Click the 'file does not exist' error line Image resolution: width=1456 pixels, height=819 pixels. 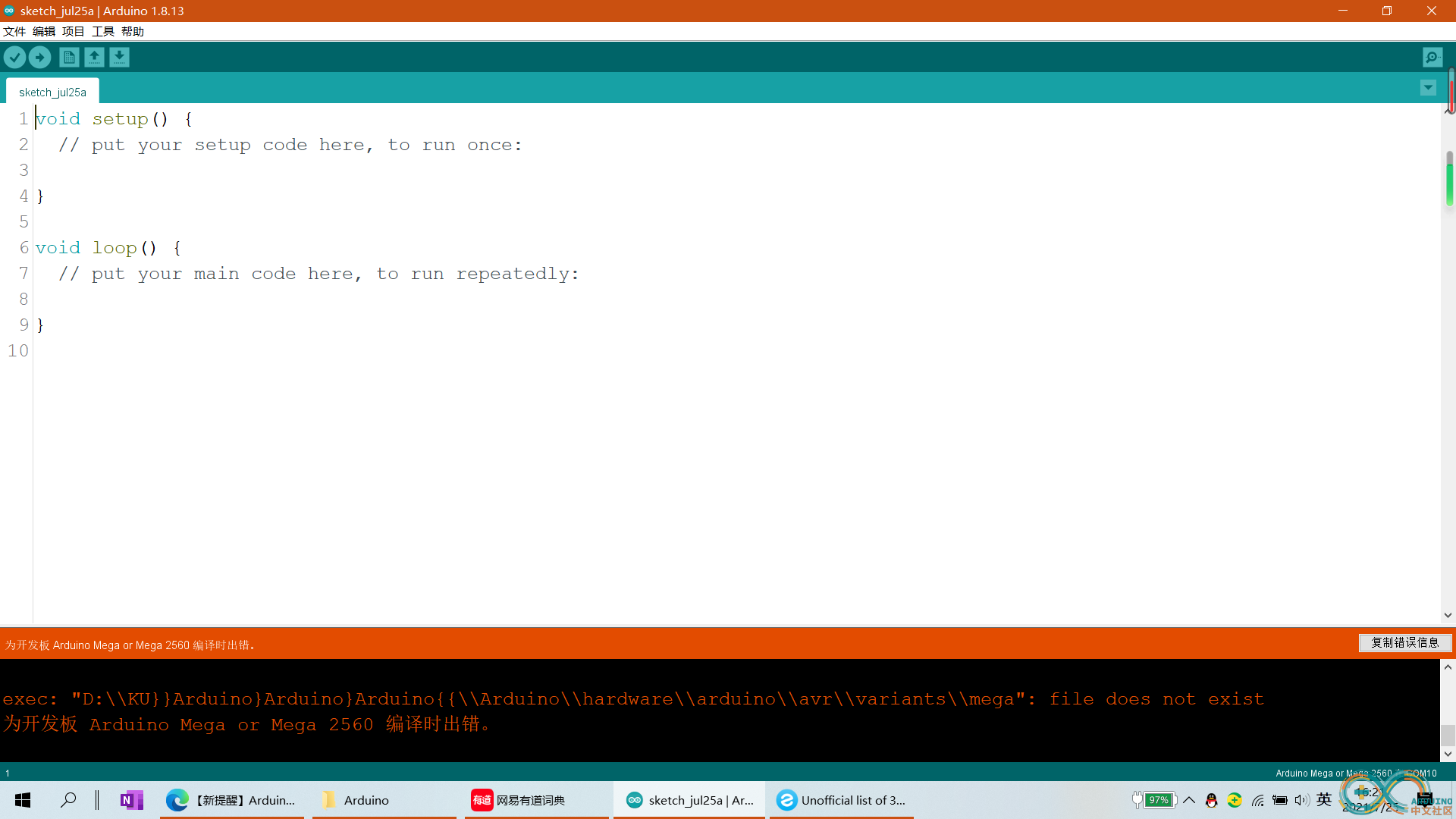click(x=633, y=698)
